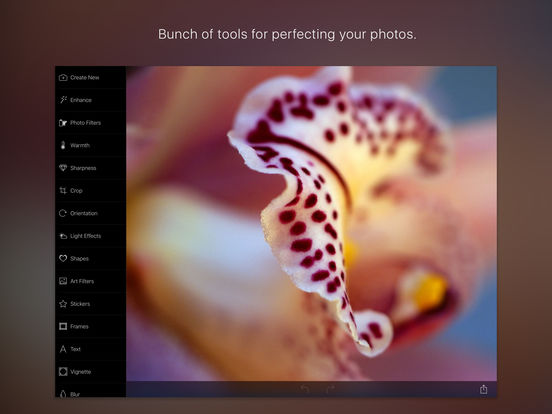Viewport: 552px width, 414px height.
Task: Tap the Create New camera icon
Action: tap(63, 77)
